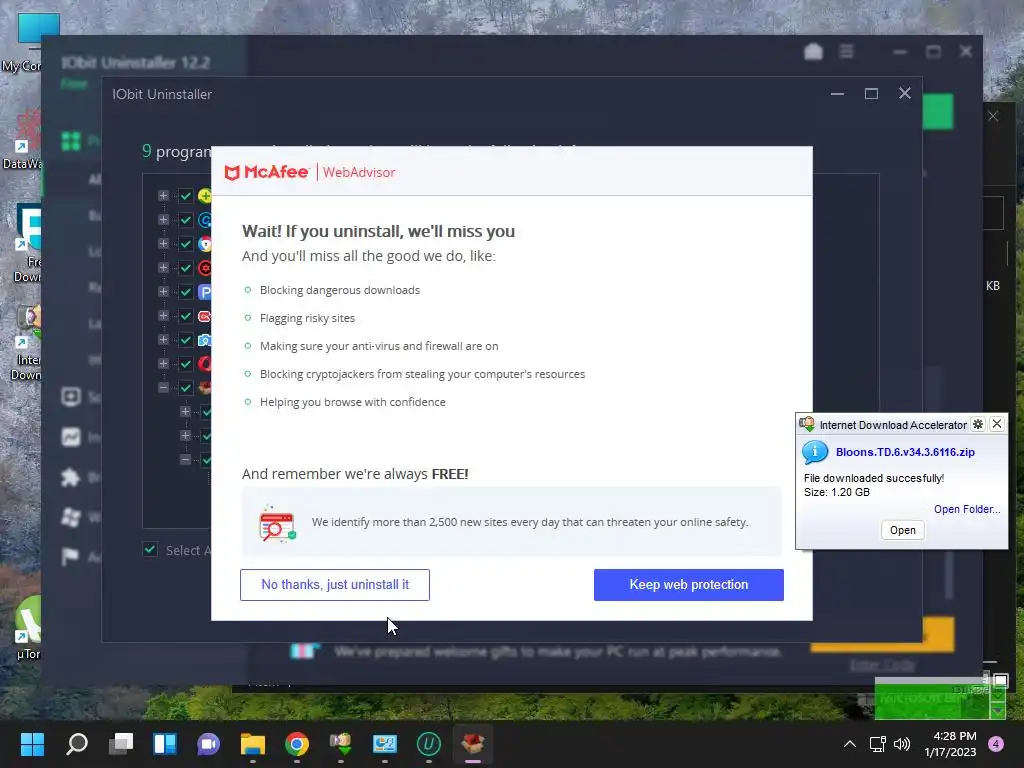Uncheck program with blue circle icon

(x=185, y=220)
